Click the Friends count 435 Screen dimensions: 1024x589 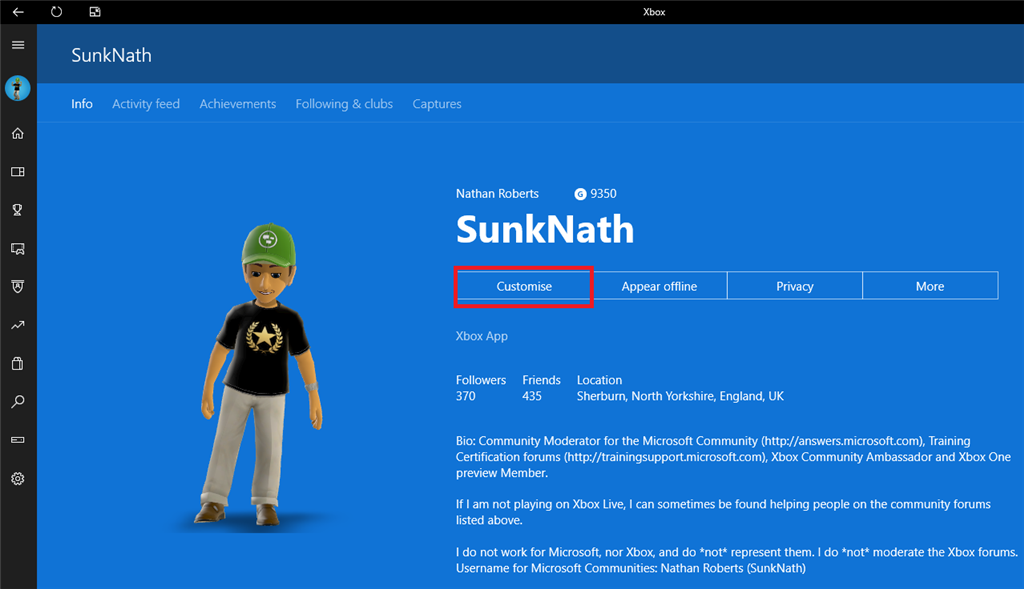[532, 396]
